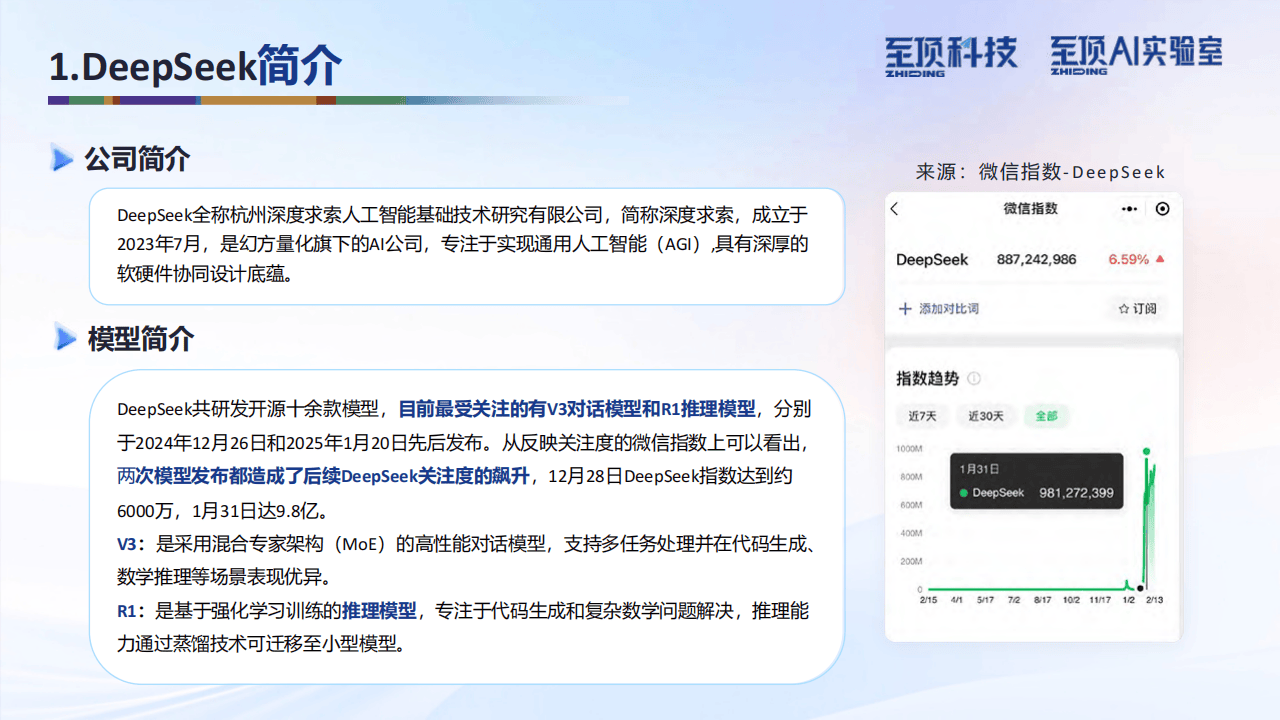Click the 微信指数 page title
The width and height of the screenshot is (1280, 720).
pos(1030,209)
